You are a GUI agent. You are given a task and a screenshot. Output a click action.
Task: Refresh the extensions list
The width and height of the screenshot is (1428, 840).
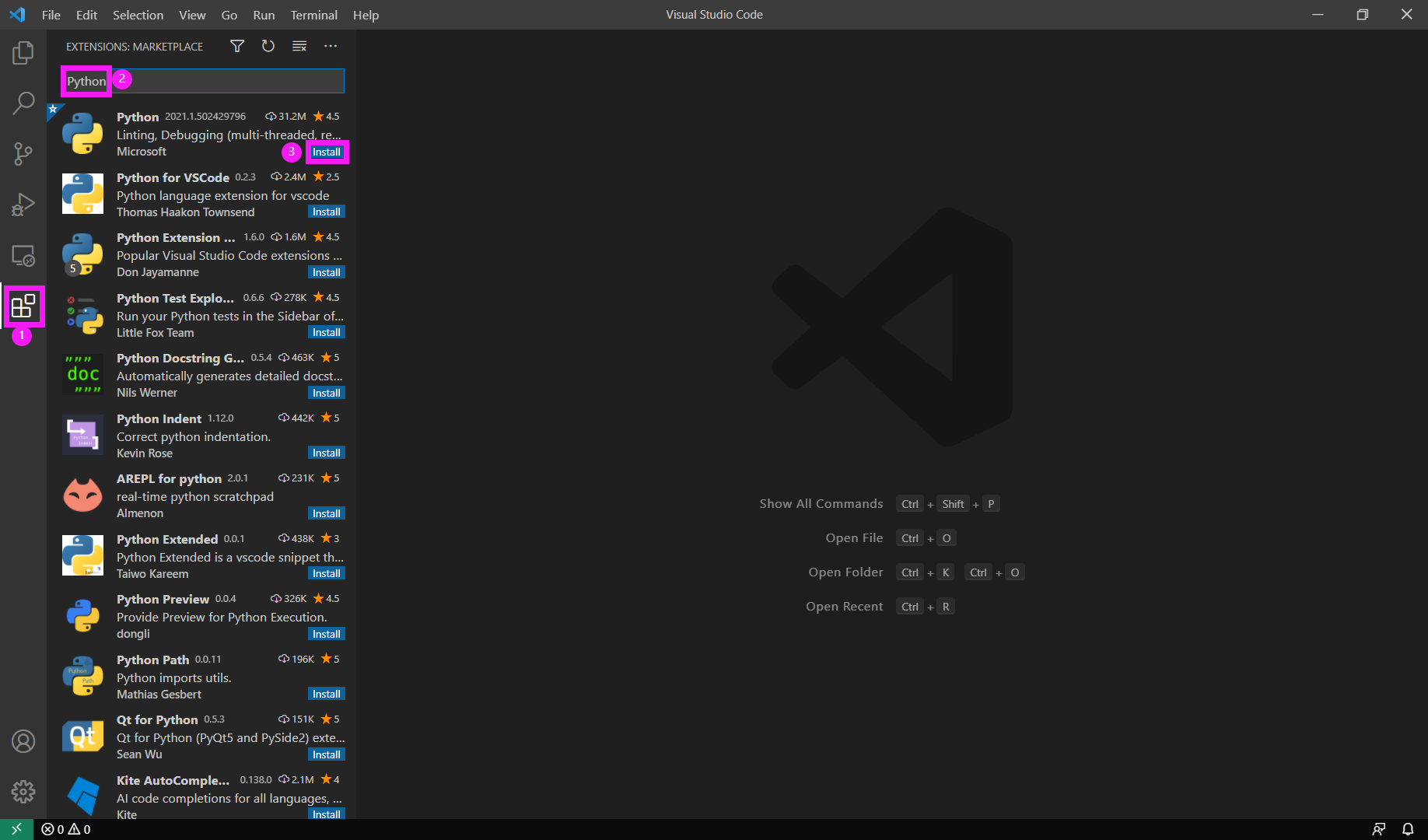point(268,46)
